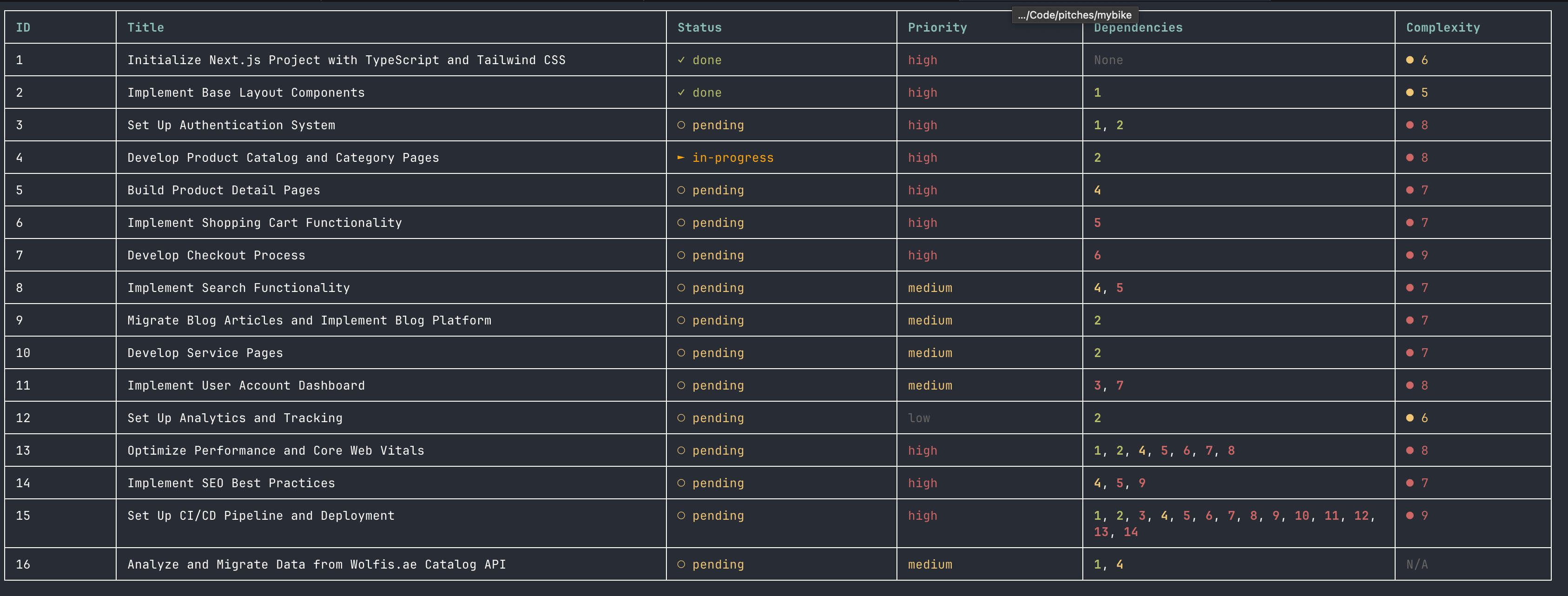Click yellow complexity dot for Analytics and Tracking
Image resolution: width=1568 pixels, height=596 pixels.
coord(1410,418)
